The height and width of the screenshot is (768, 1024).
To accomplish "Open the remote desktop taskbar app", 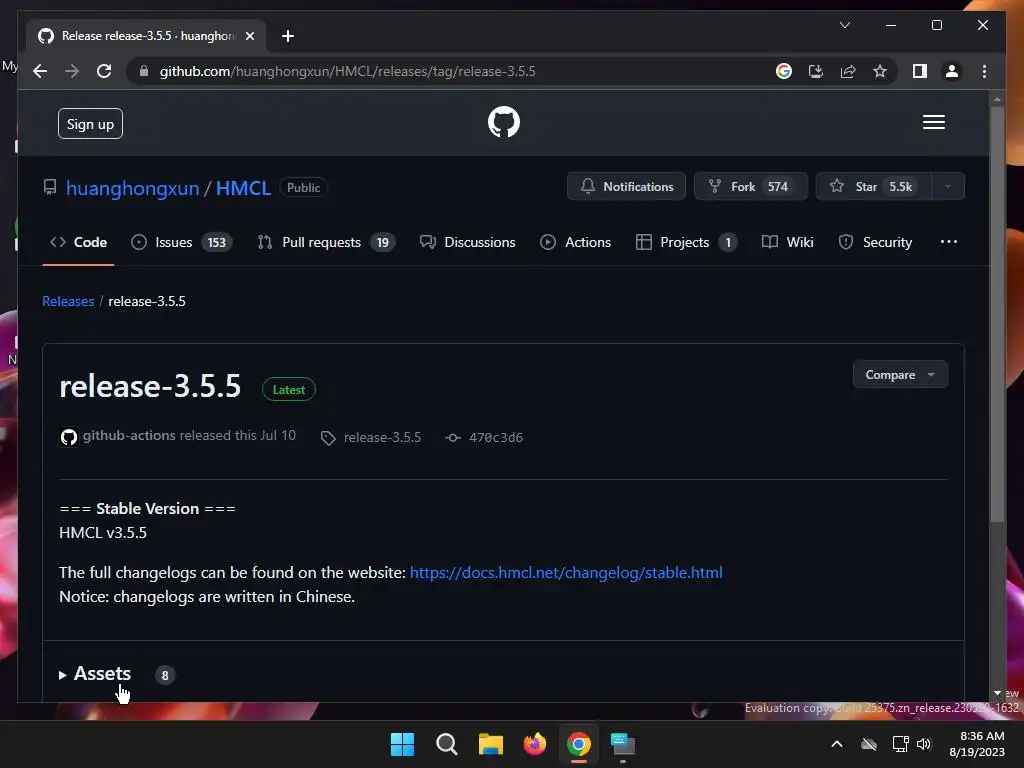I will coord(623,744).
